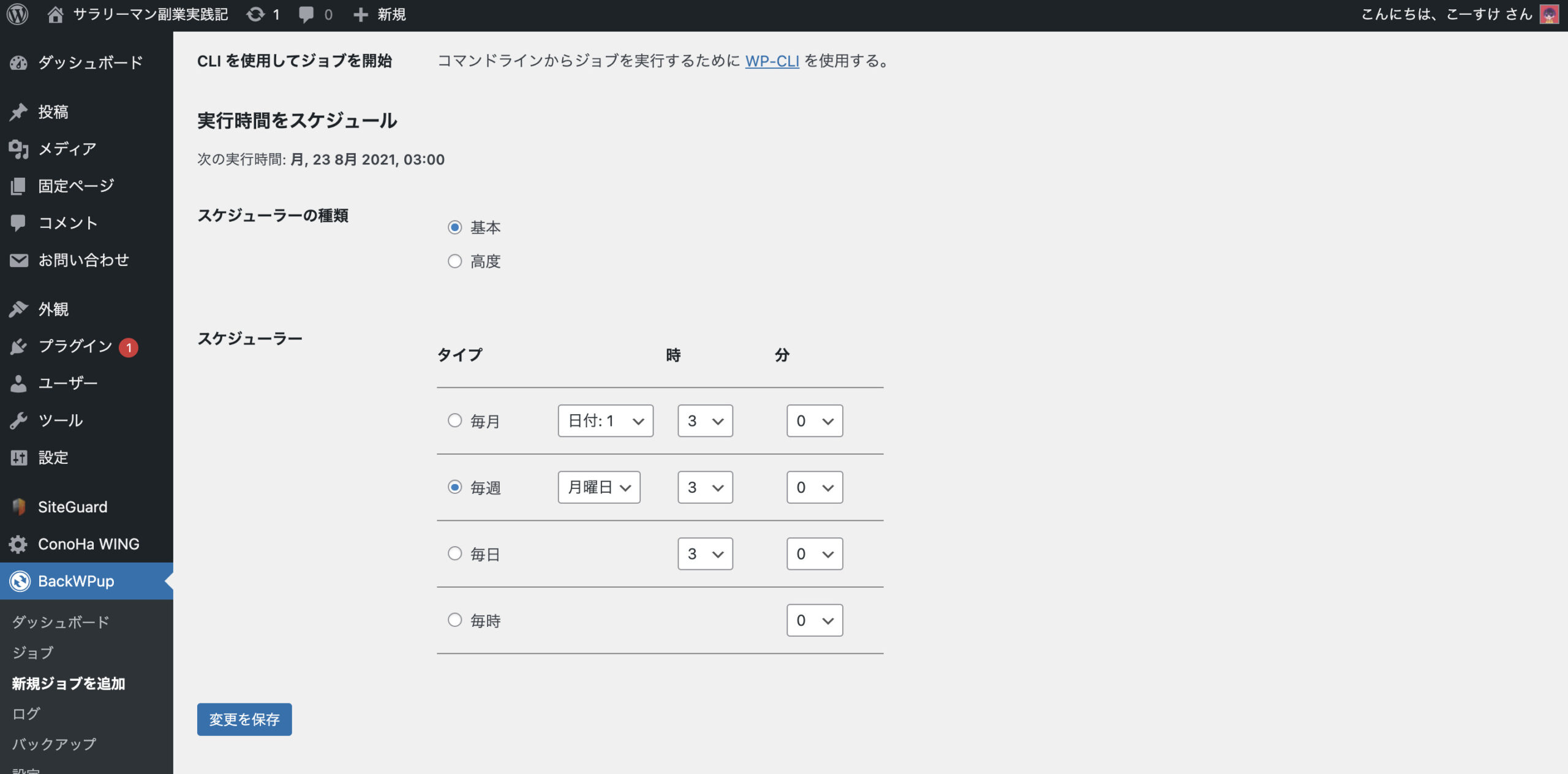
Task: Click the 変更を保存 button
Action: pos(244,719)
